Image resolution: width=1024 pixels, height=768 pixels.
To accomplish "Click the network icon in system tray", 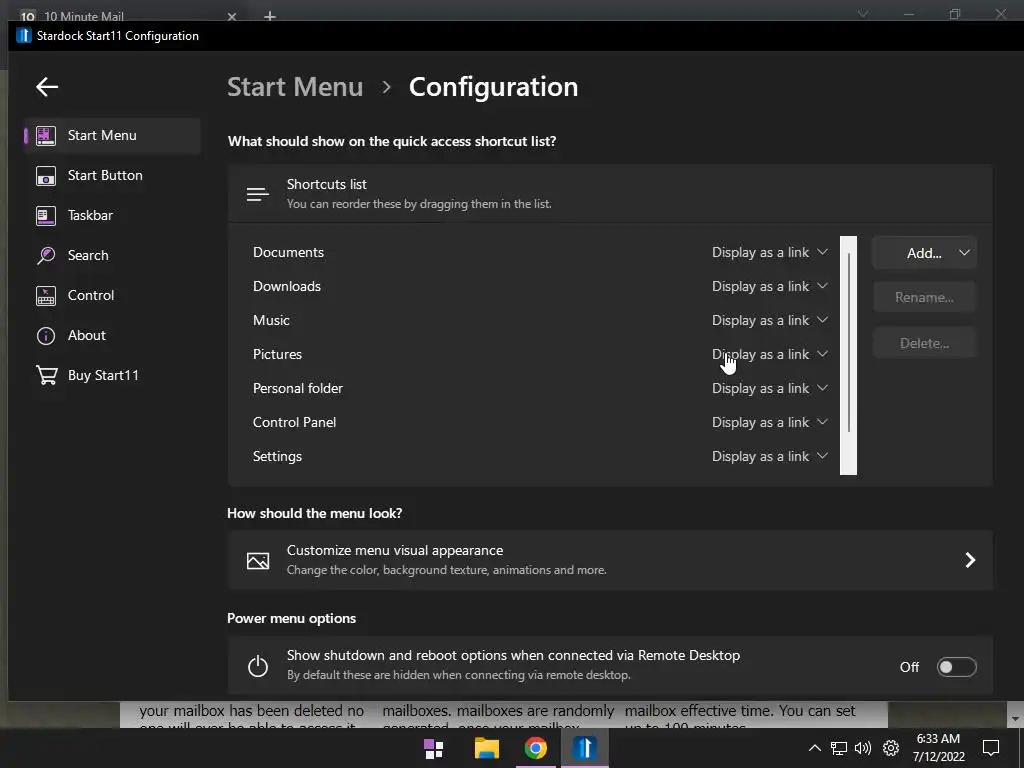I will (x=839, y=748).
